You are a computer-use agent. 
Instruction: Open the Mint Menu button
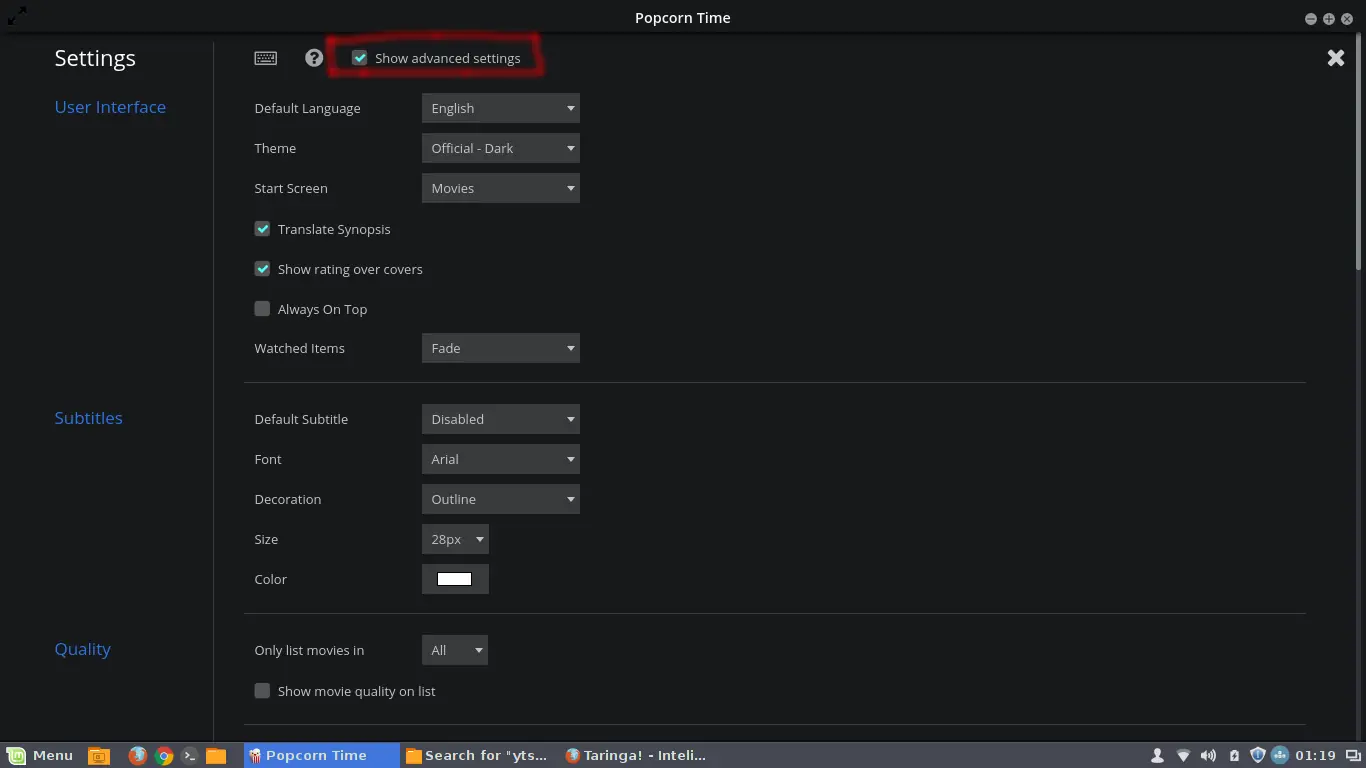point(41,755)
